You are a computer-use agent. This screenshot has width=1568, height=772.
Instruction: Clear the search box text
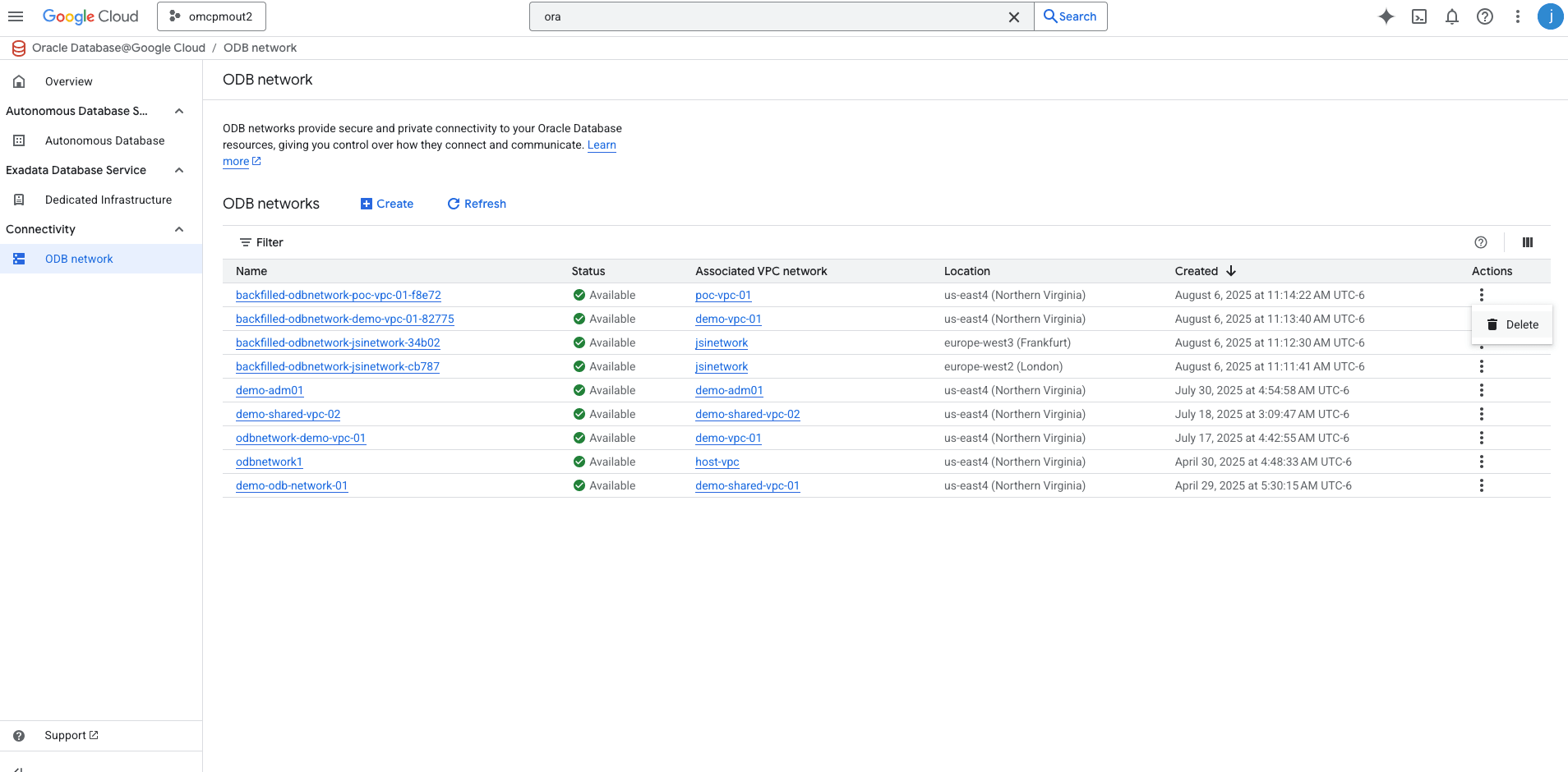1013,17
